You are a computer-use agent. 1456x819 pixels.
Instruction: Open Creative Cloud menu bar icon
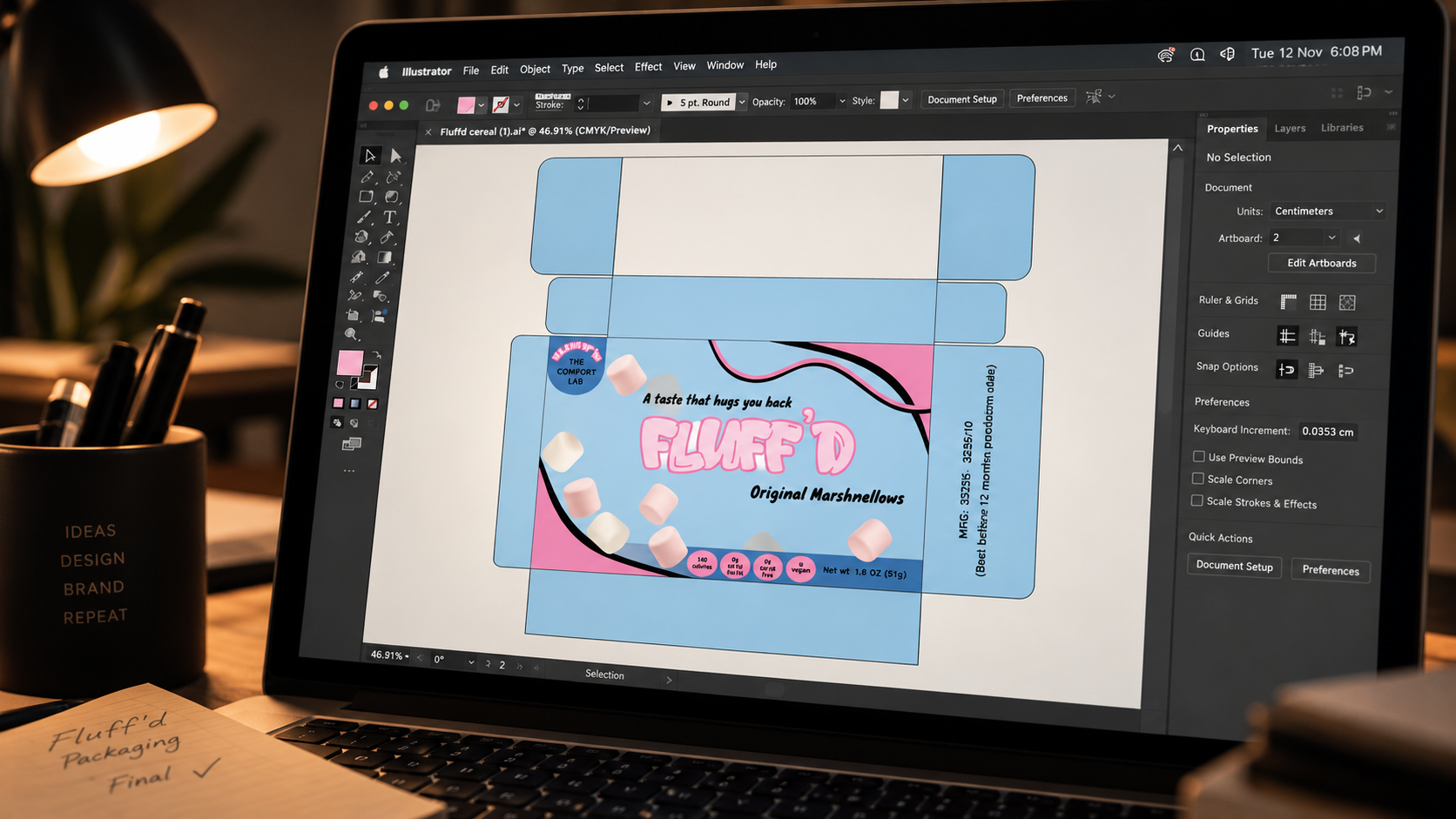point(1166,55)
